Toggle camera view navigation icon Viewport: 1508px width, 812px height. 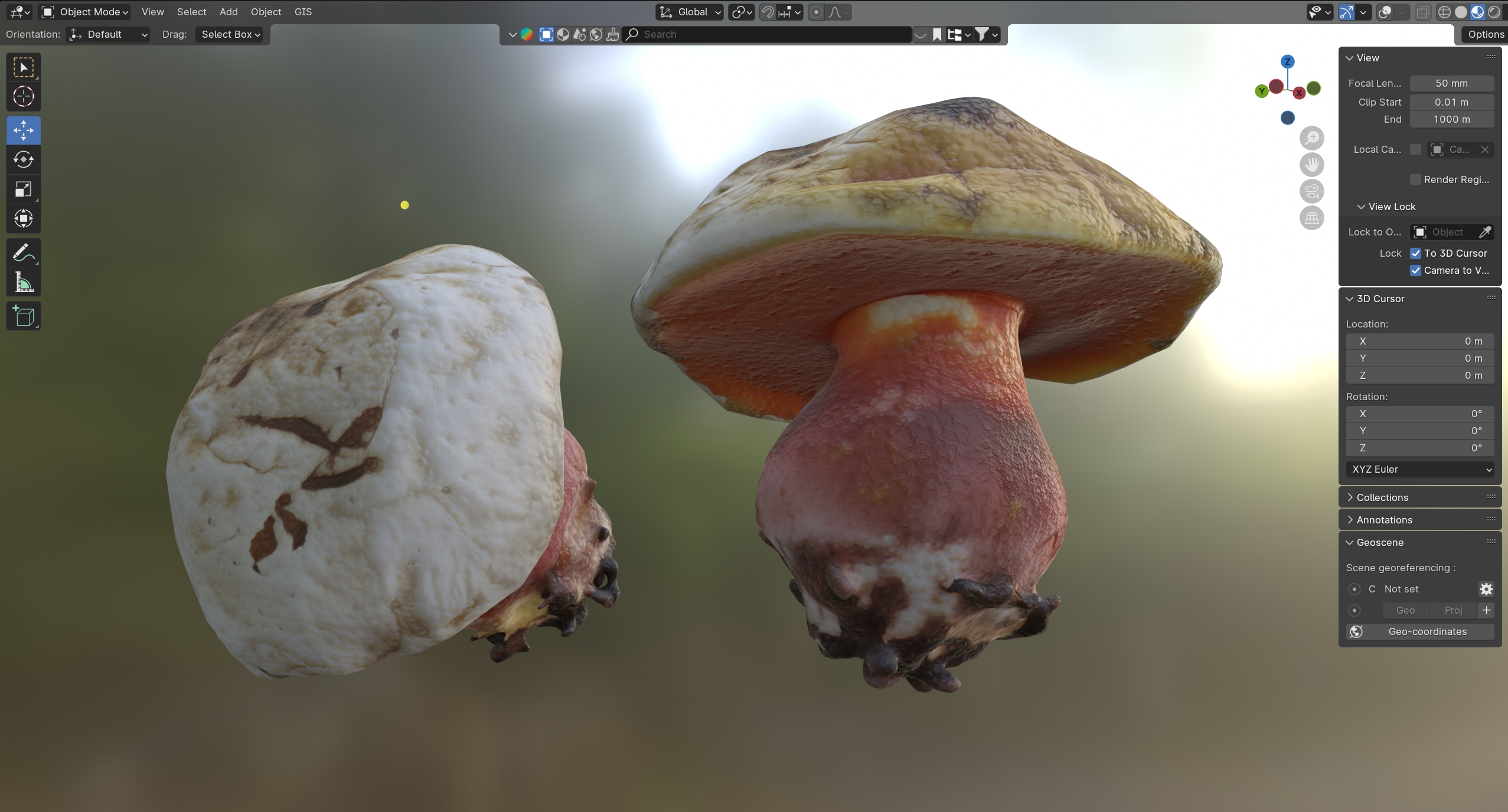coord(1311,191)
